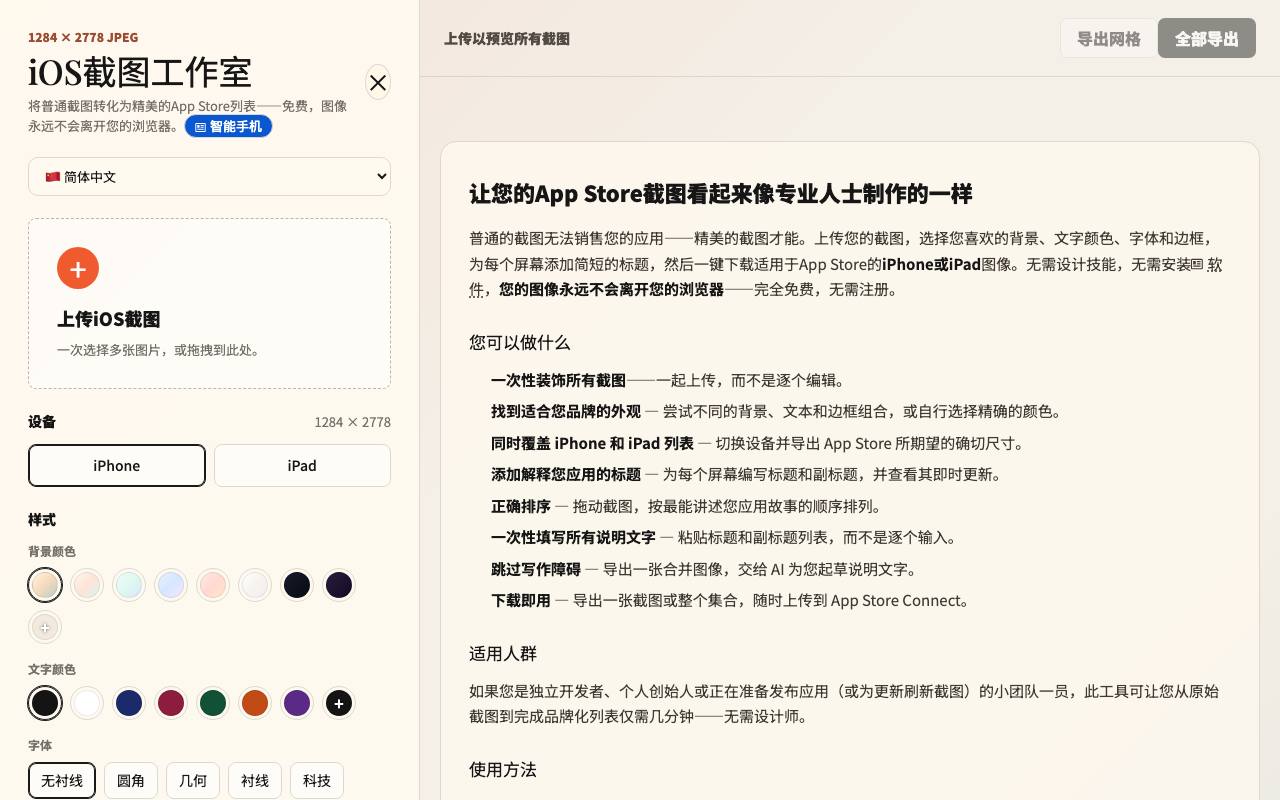The image size is (1280, 800).
Task: Click the 全部导出 button
Action: pos(1207,39)
